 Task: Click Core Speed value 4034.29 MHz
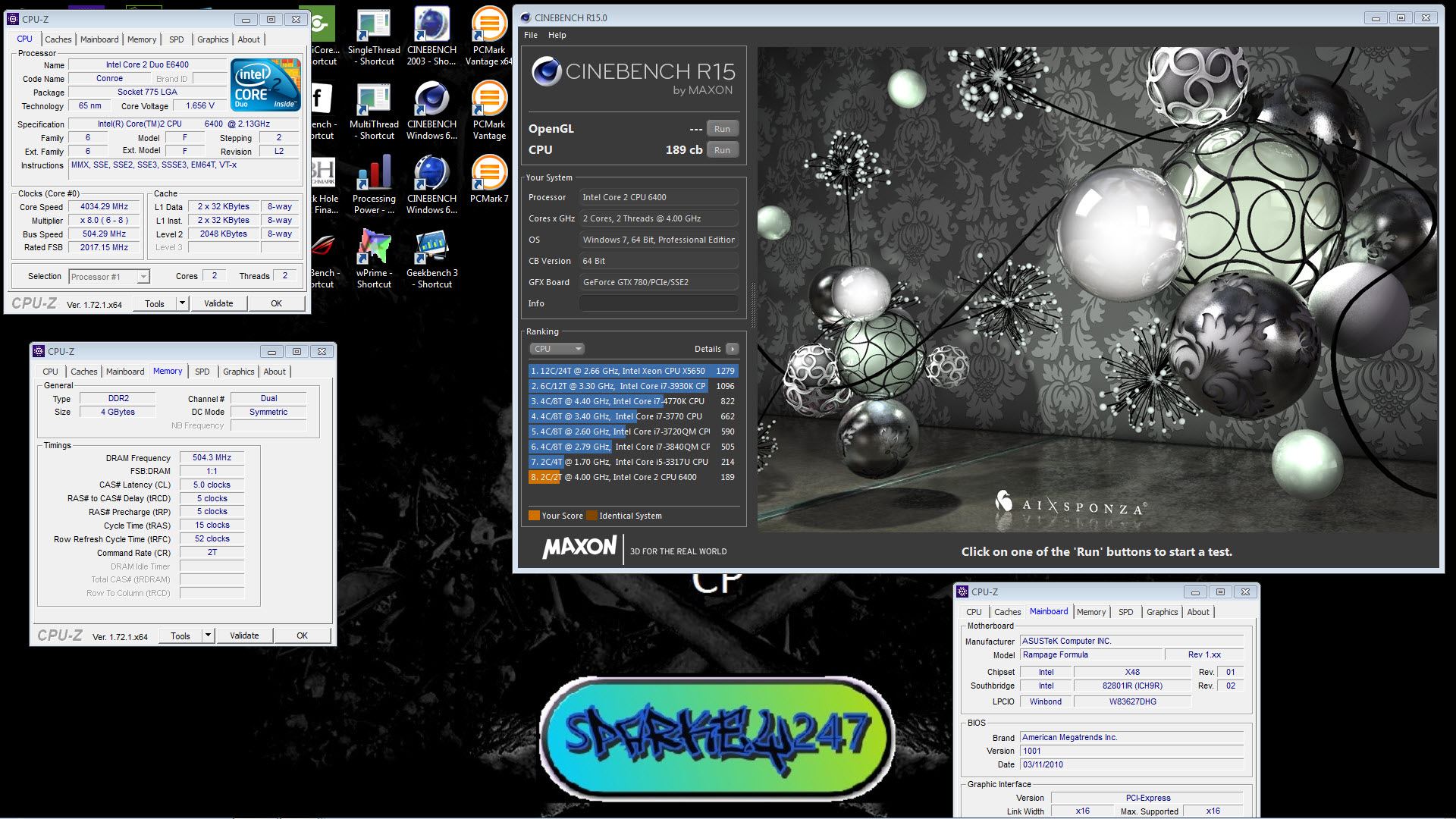click(x=105, y=206)
